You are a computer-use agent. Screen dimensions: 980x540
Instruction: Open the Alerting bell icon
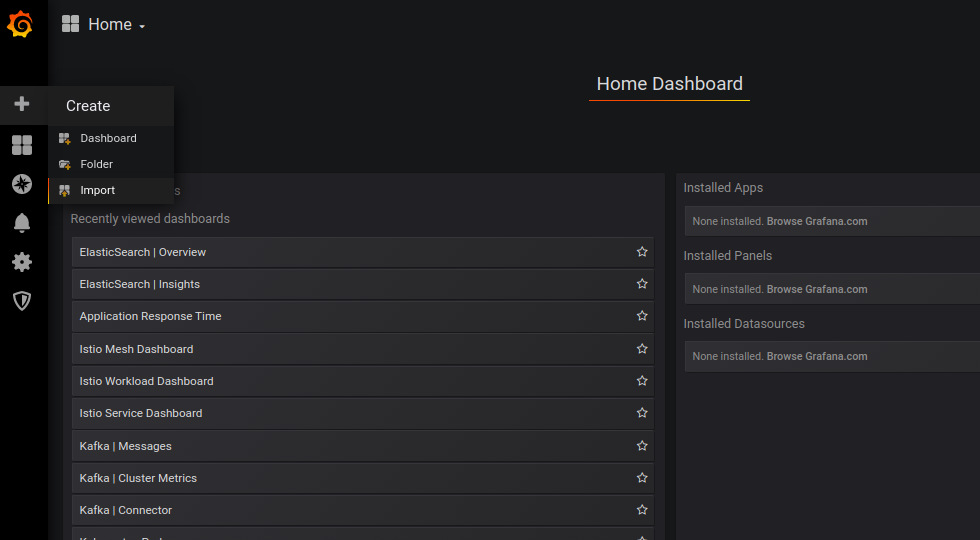click(22, 223)
